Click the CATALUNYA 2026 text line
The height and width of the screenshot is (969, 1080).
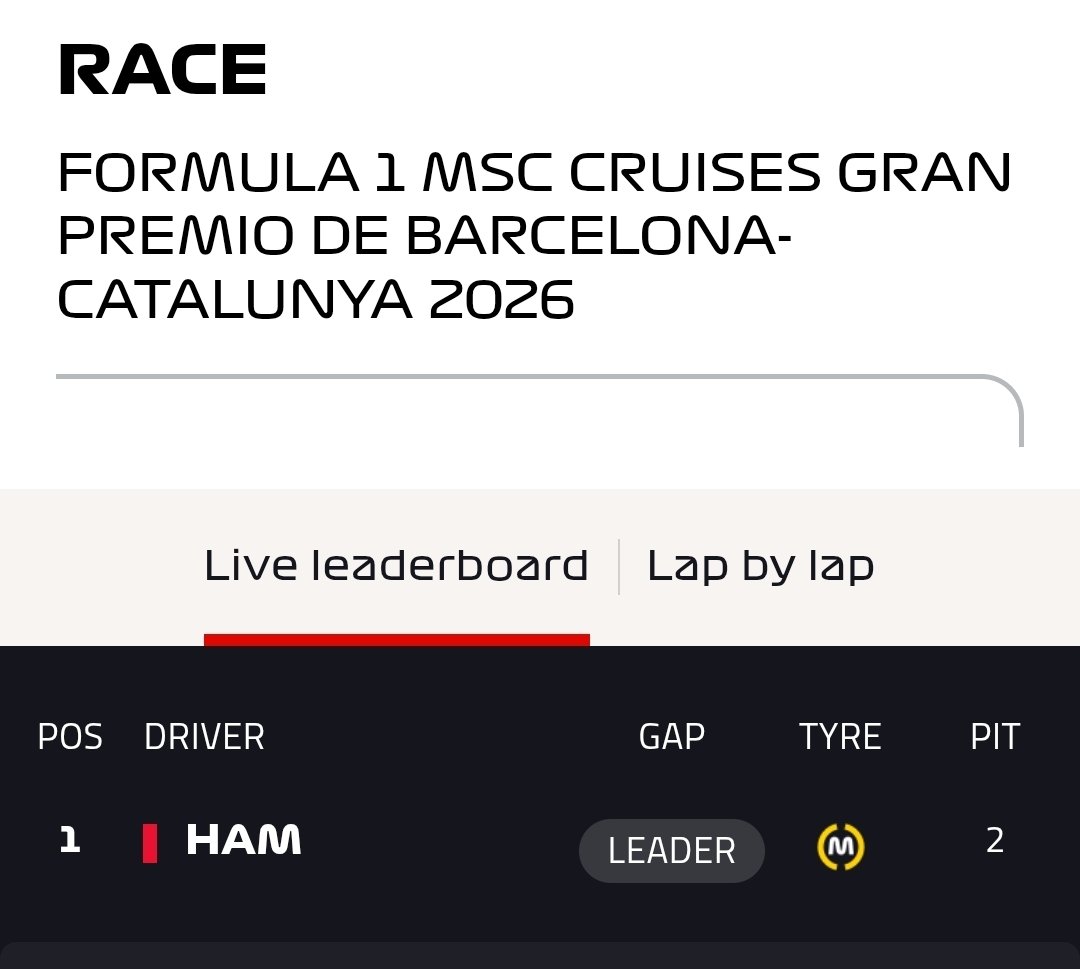tap(315, 299)
